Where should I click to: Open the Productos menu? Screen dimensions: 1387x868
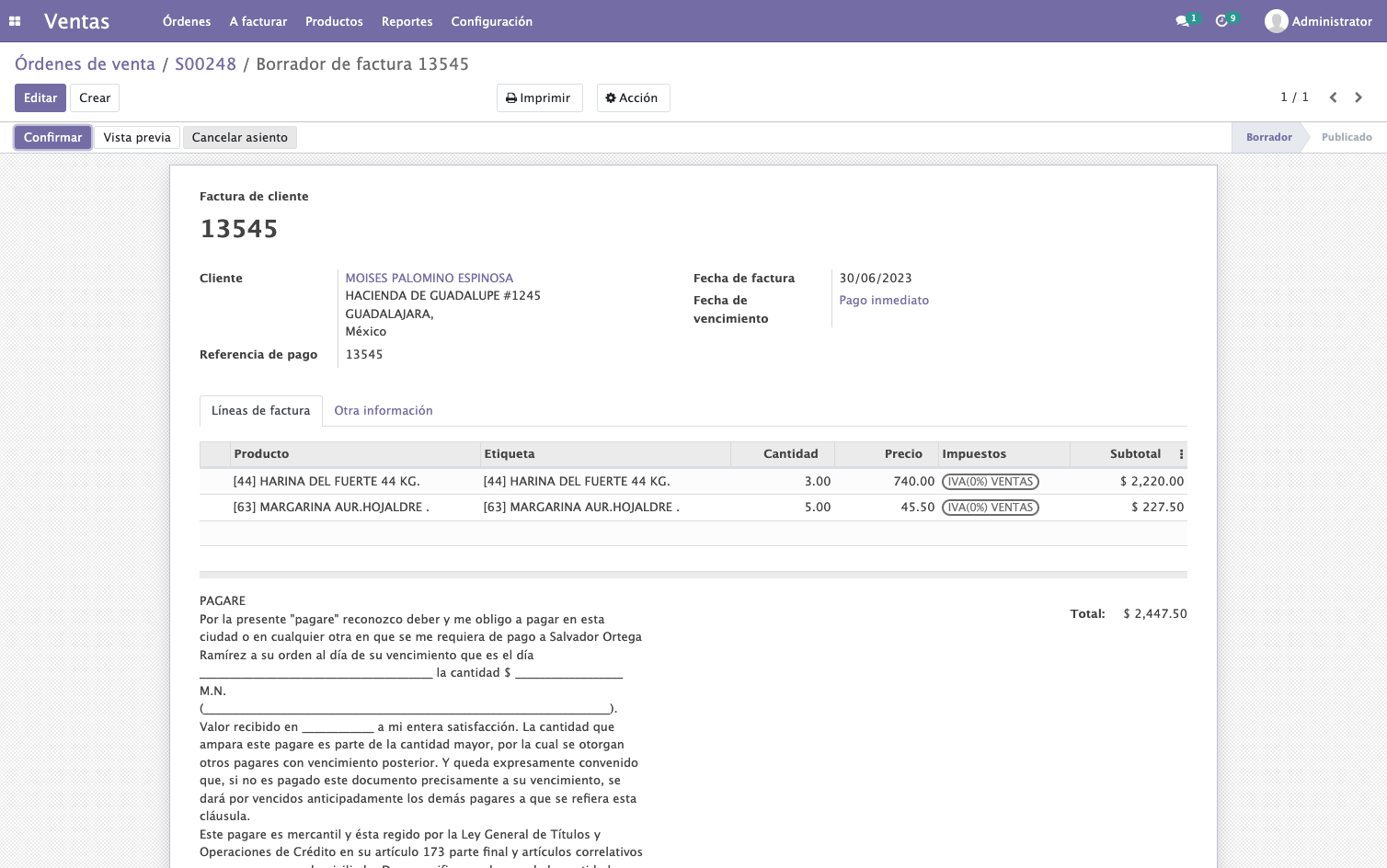[334, 21]
